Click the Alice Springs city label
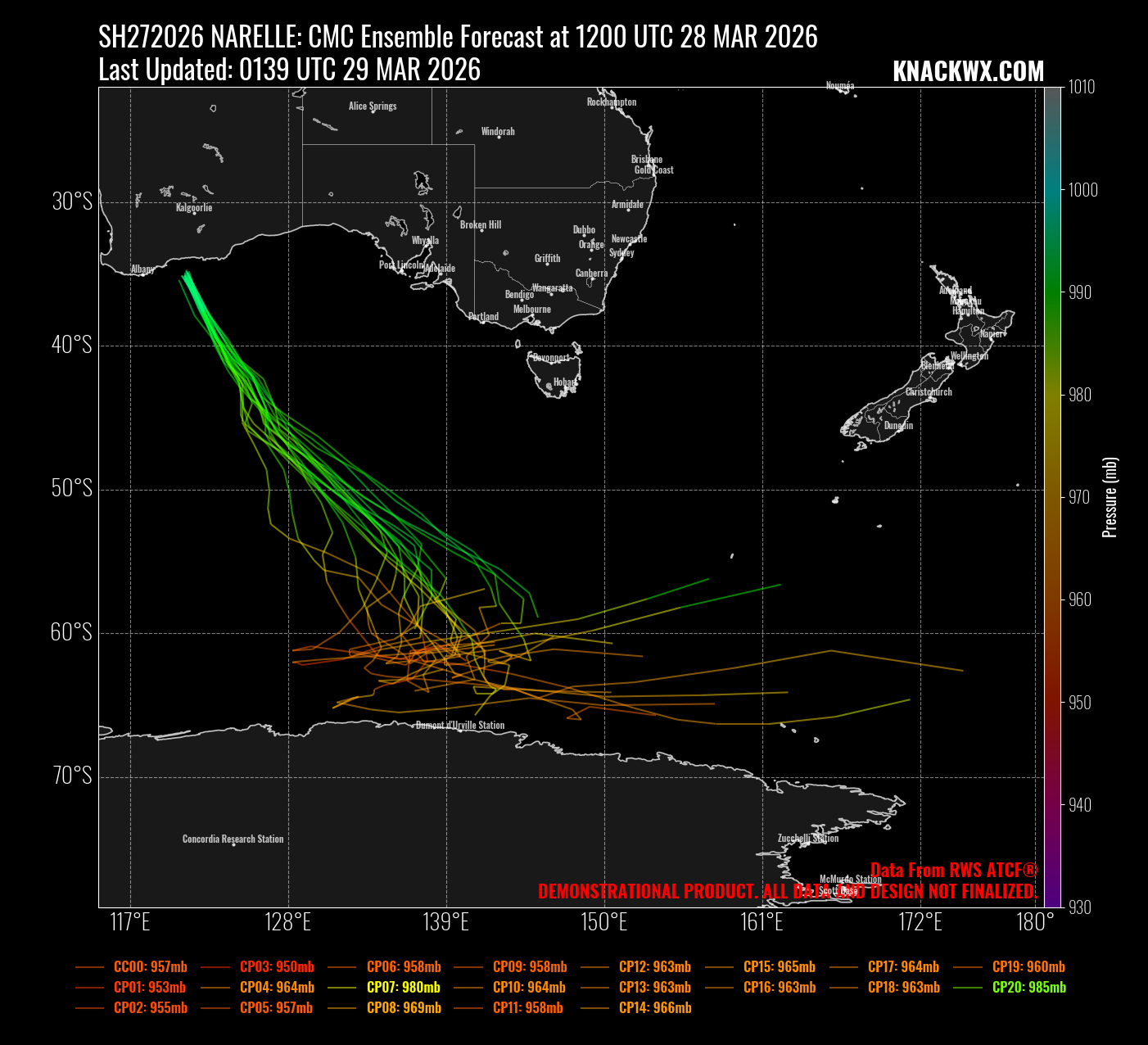This screenshot has height=1045, width=1148. click(x=373, y=106)
